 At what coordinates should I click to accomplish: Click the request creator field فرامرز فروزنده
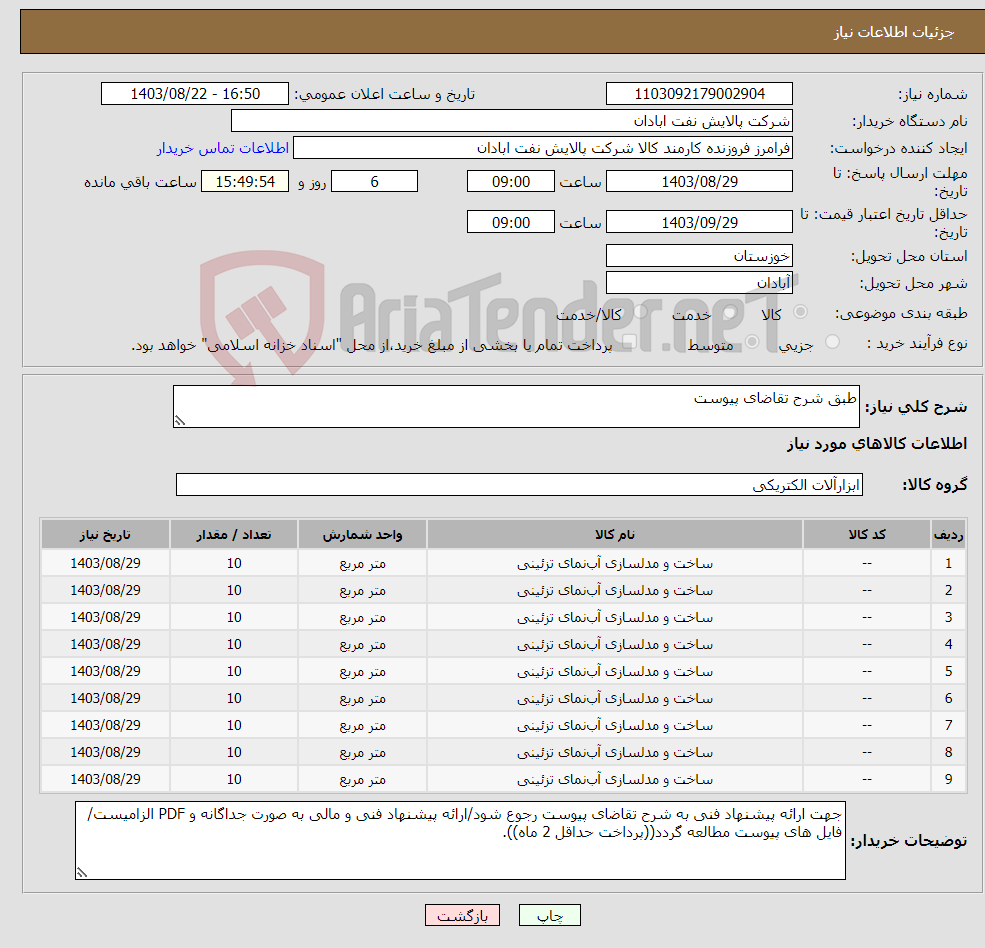pyautogui.click(x=543, y=148)
